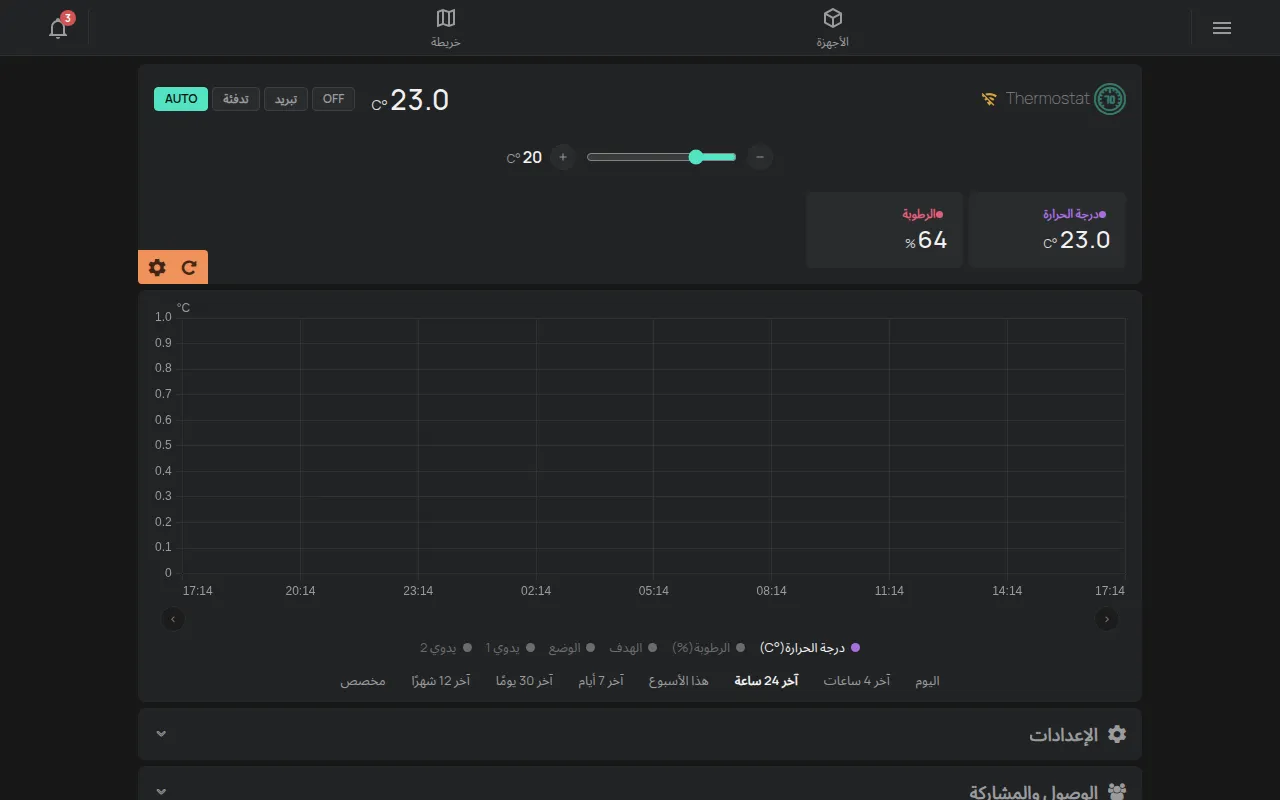
Task: Click the settings section gear icon
Action: tap(1117, 734)
